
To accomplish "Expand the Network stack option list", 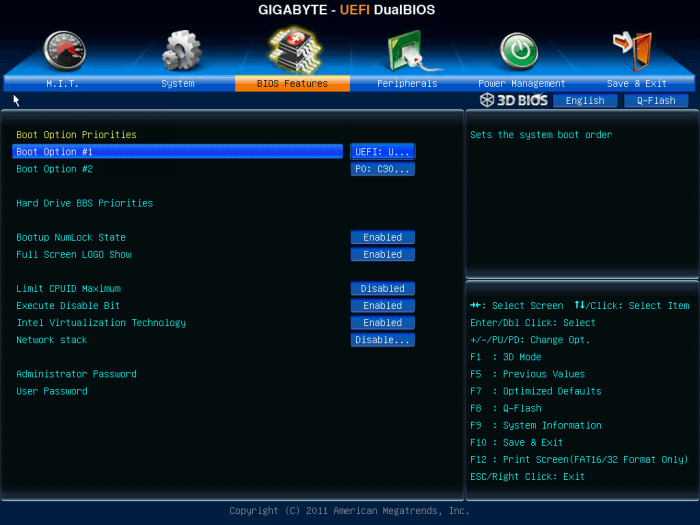I will pos(382,340).
